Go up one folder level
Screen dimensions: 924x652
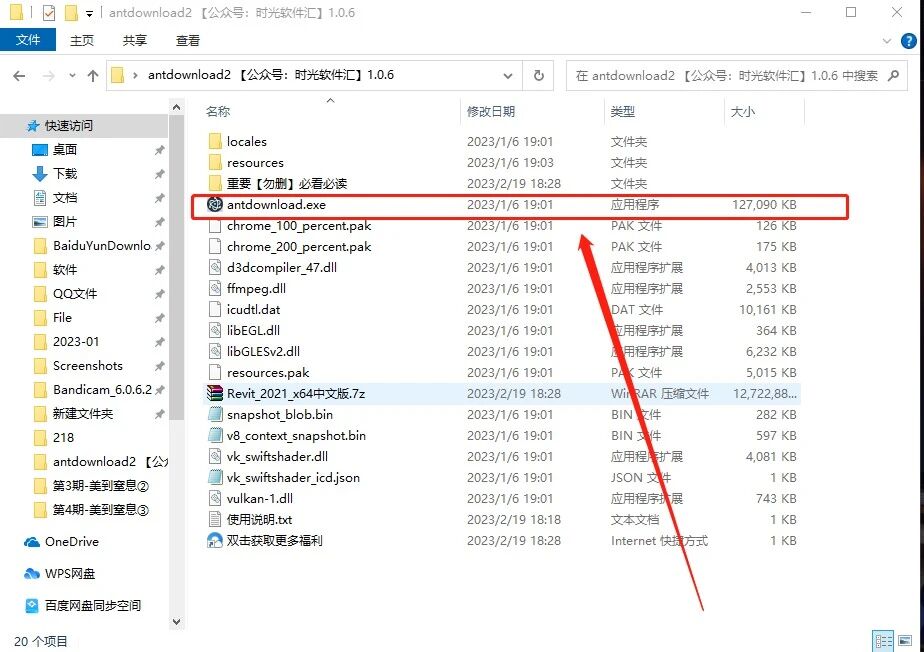point(93,75)
